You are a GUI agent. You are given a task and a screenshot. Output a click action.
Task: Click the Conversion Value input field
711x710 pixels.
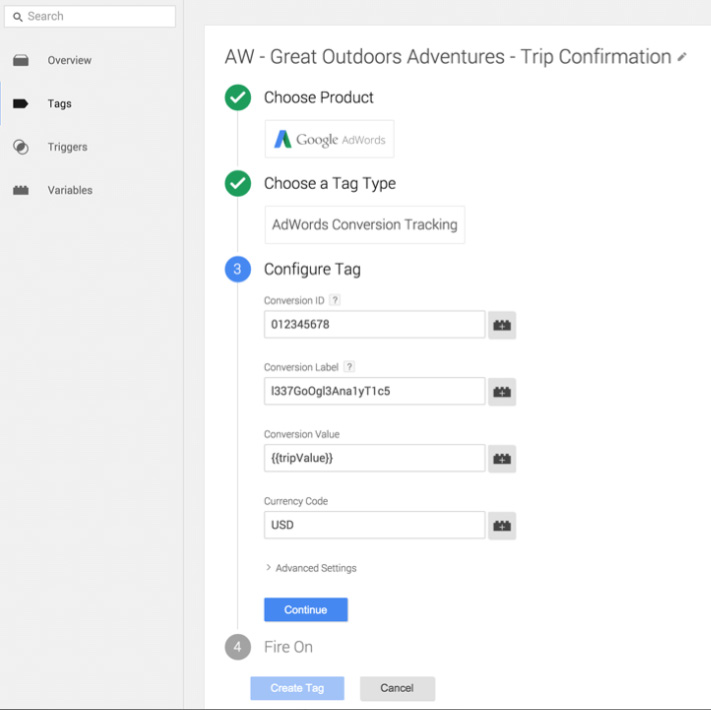tap(375, 458)
